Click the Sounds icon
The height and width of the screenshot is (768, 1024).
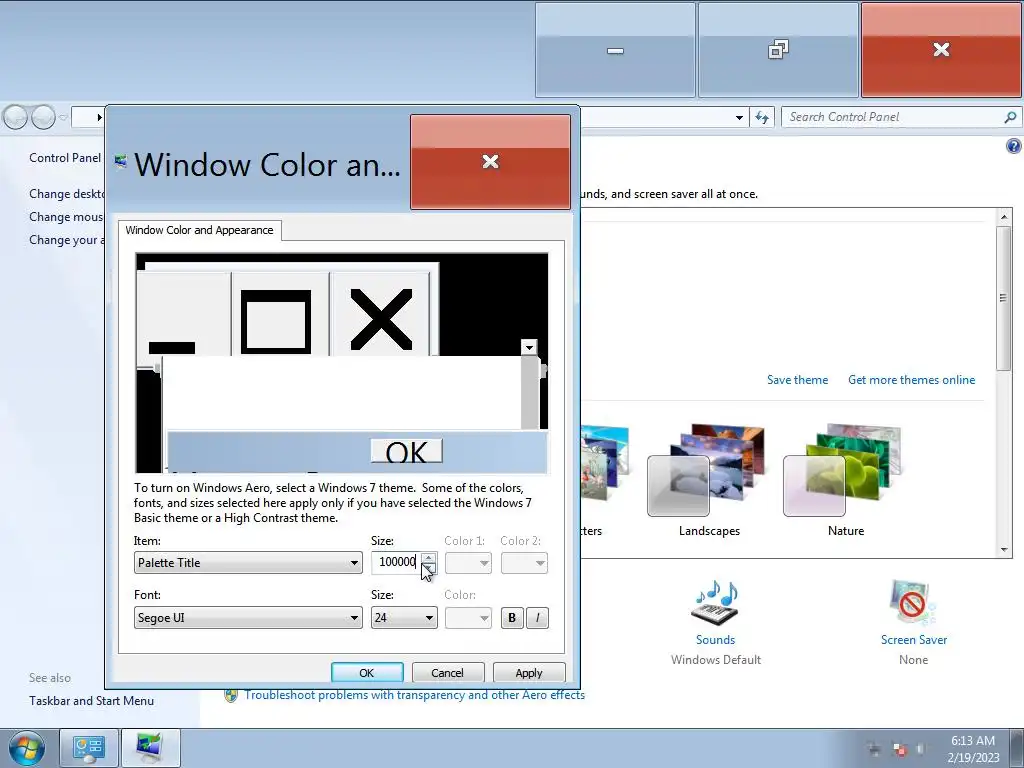(x=715, y=602)
